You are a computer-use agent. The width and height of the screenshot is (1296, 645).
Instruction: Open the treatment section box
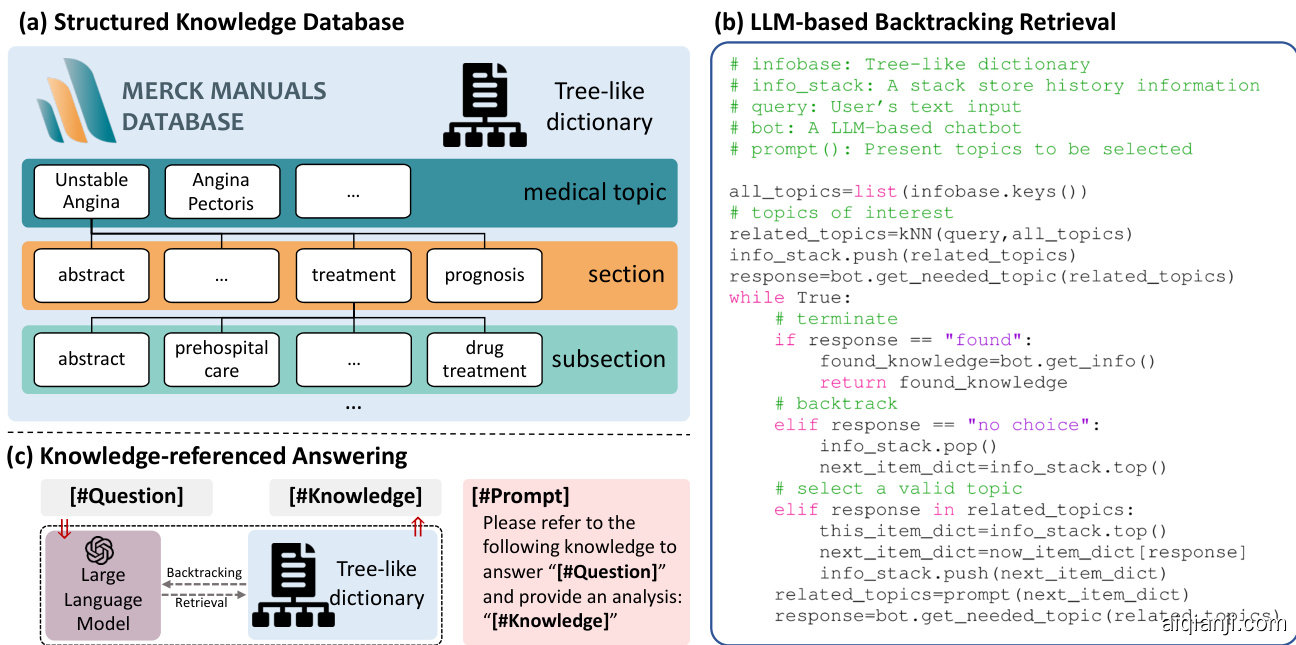coord(353,275)
